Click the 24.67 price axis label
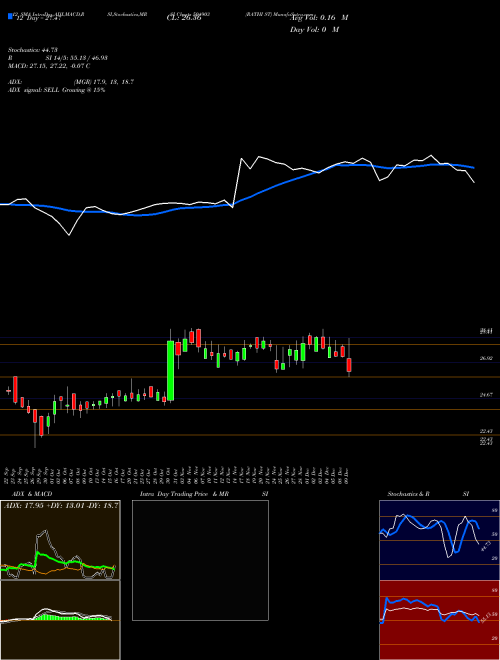This screenshot has width=500, height=660. point(486,395)
